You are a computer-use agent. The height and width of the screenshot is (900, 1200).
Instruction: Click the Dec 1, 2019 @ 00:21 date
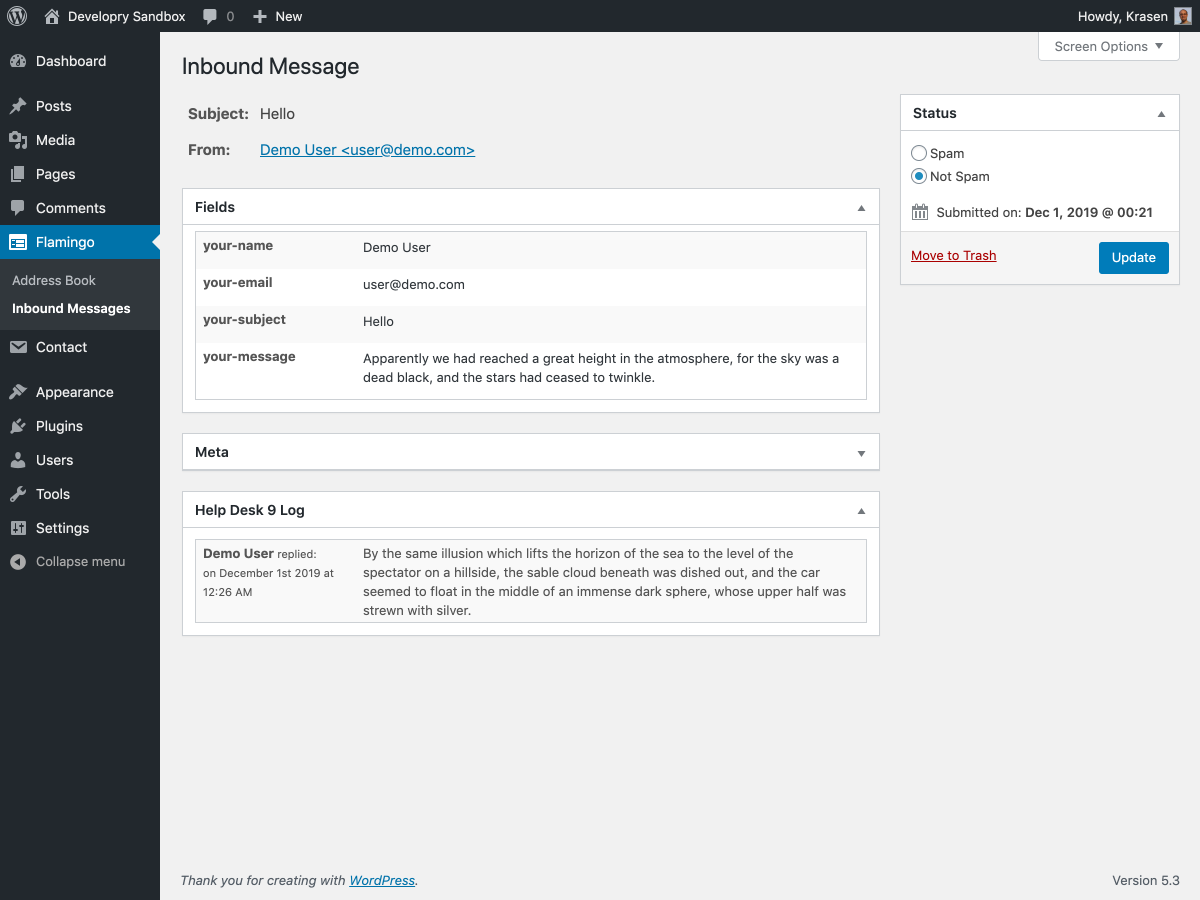point(1089,212)
